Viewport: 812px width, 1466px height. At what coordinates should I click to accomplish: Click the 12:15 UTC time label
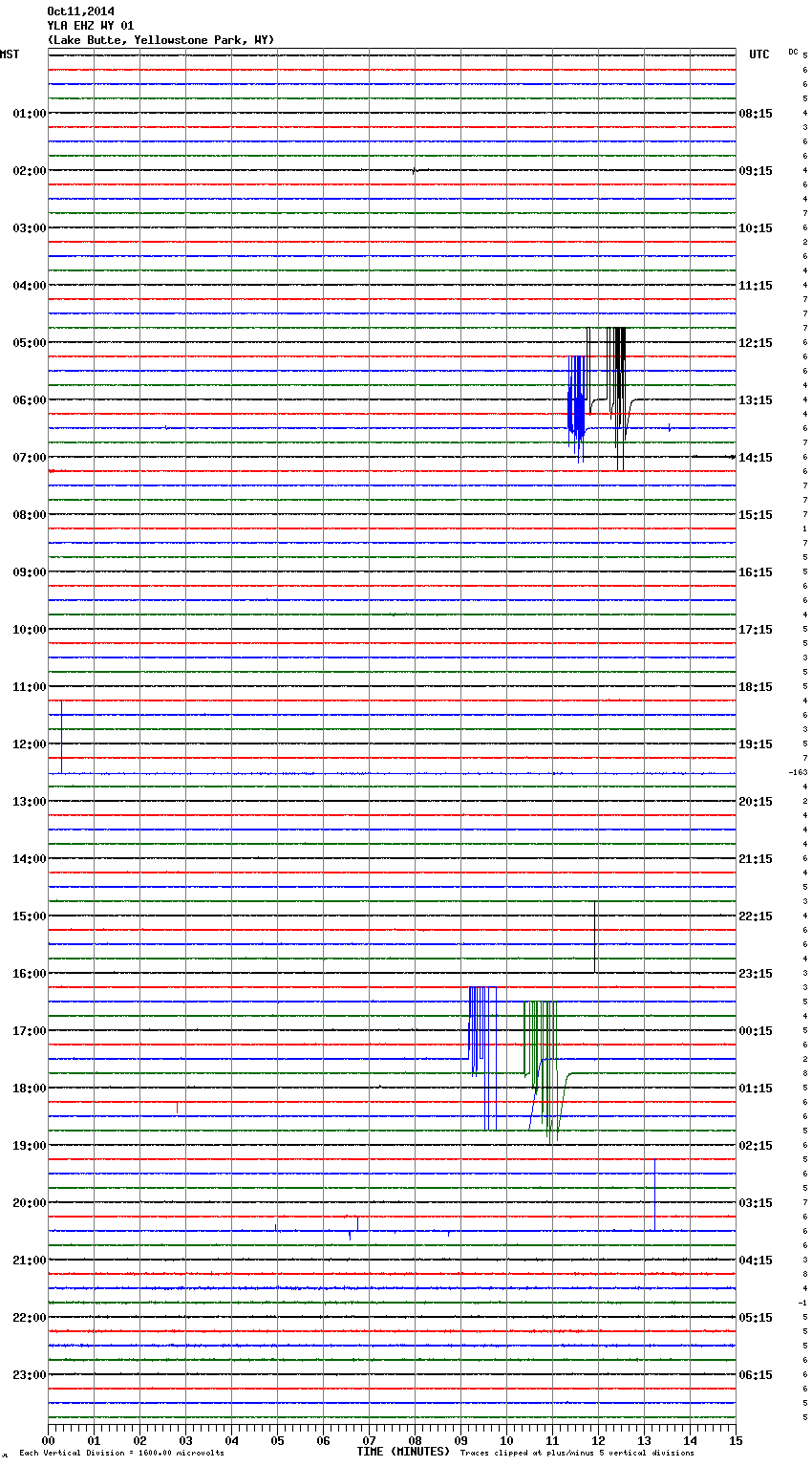point(756,343)
